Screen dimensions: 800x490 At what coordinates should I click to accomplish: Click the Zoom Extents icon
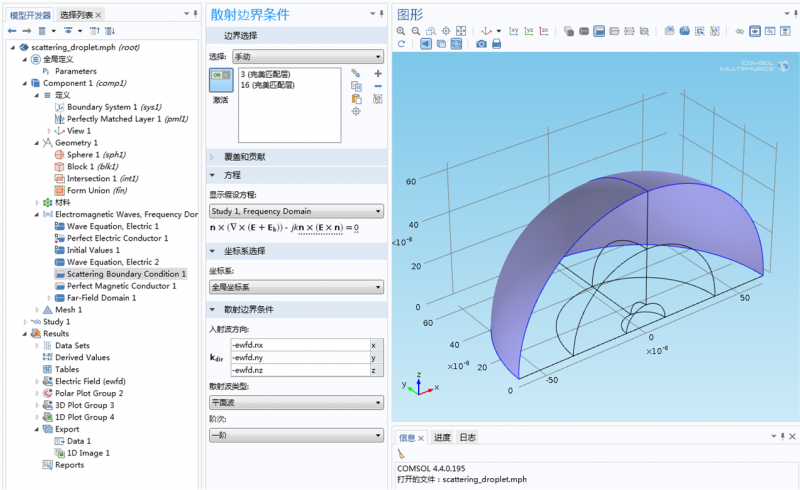pyautogui.click(x=461, y=31)
